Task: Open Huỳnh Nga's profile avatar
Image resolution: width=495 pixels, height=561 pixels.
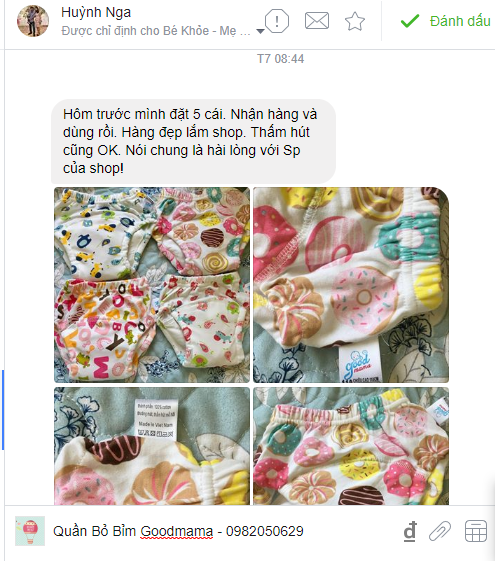Action: (x=33, y=21)
